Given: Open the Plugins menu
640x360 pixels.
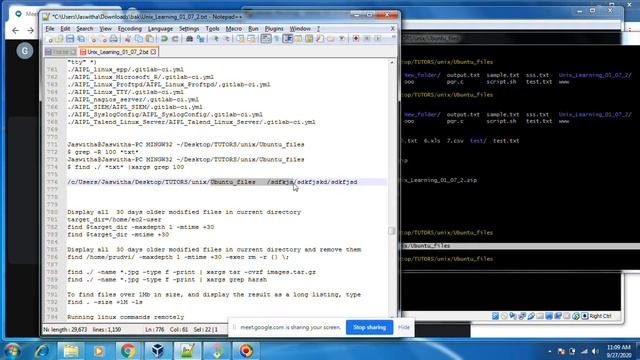Looking at the screenshot, I should coord(274,29).
